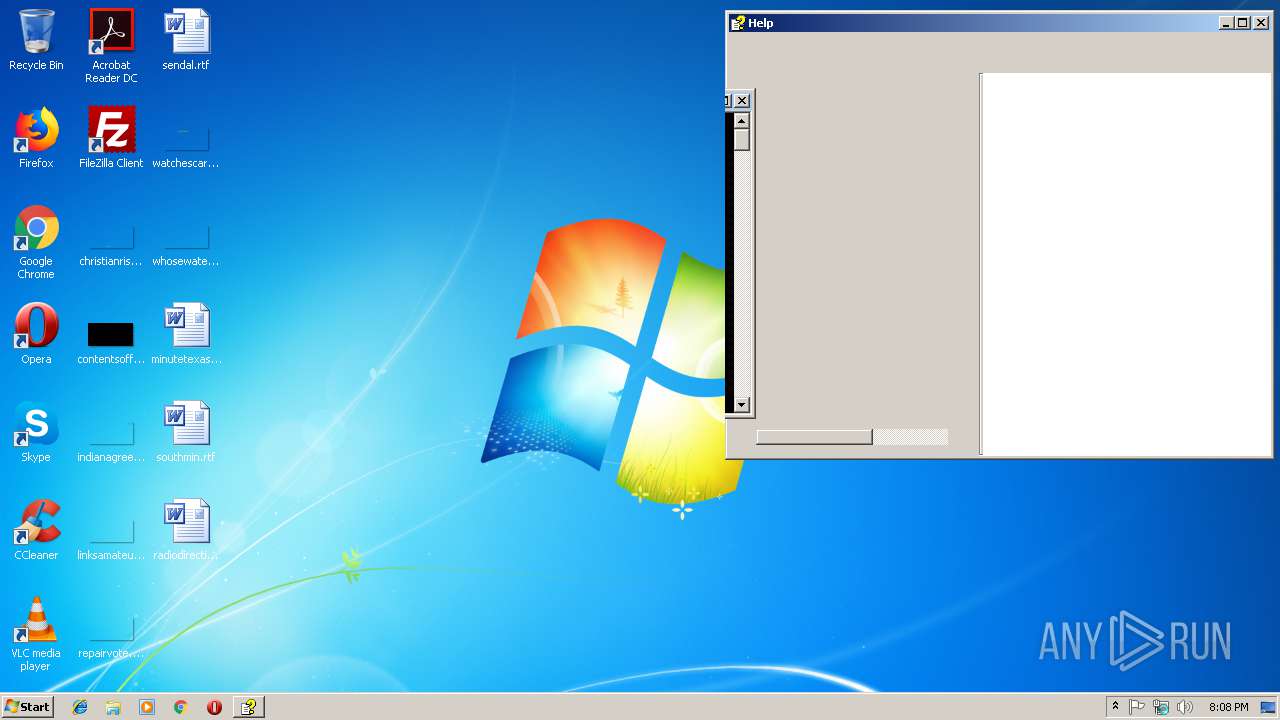Open the 8:08 PM clock
The image size is (1280, 720).
tap(1228, 707)
